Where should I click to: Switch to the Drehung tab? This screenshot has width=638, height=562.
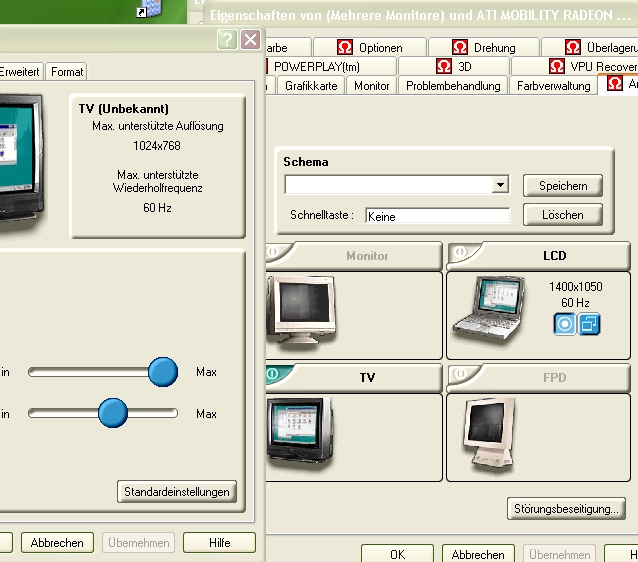pos(484,47)
